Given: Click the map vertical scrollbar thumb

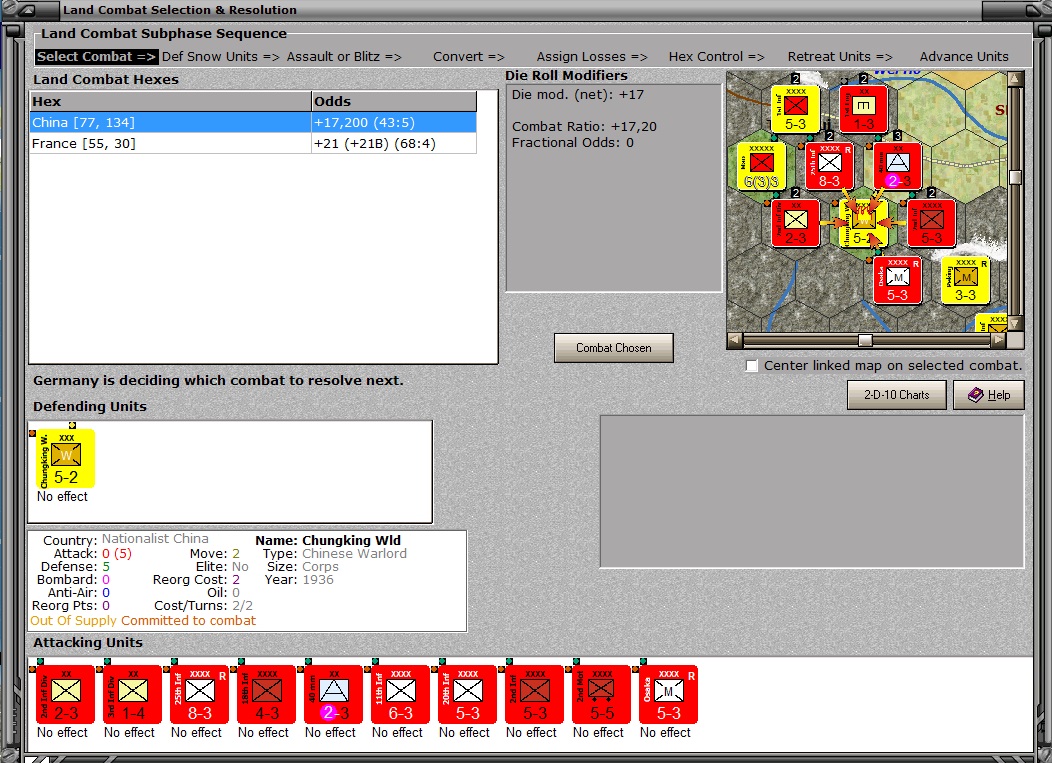Looking at the screenshot, I should coord(1016,177).
